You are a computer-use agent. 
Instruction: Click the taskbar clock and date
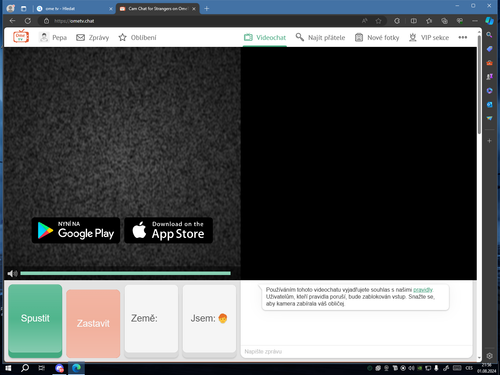487,368
